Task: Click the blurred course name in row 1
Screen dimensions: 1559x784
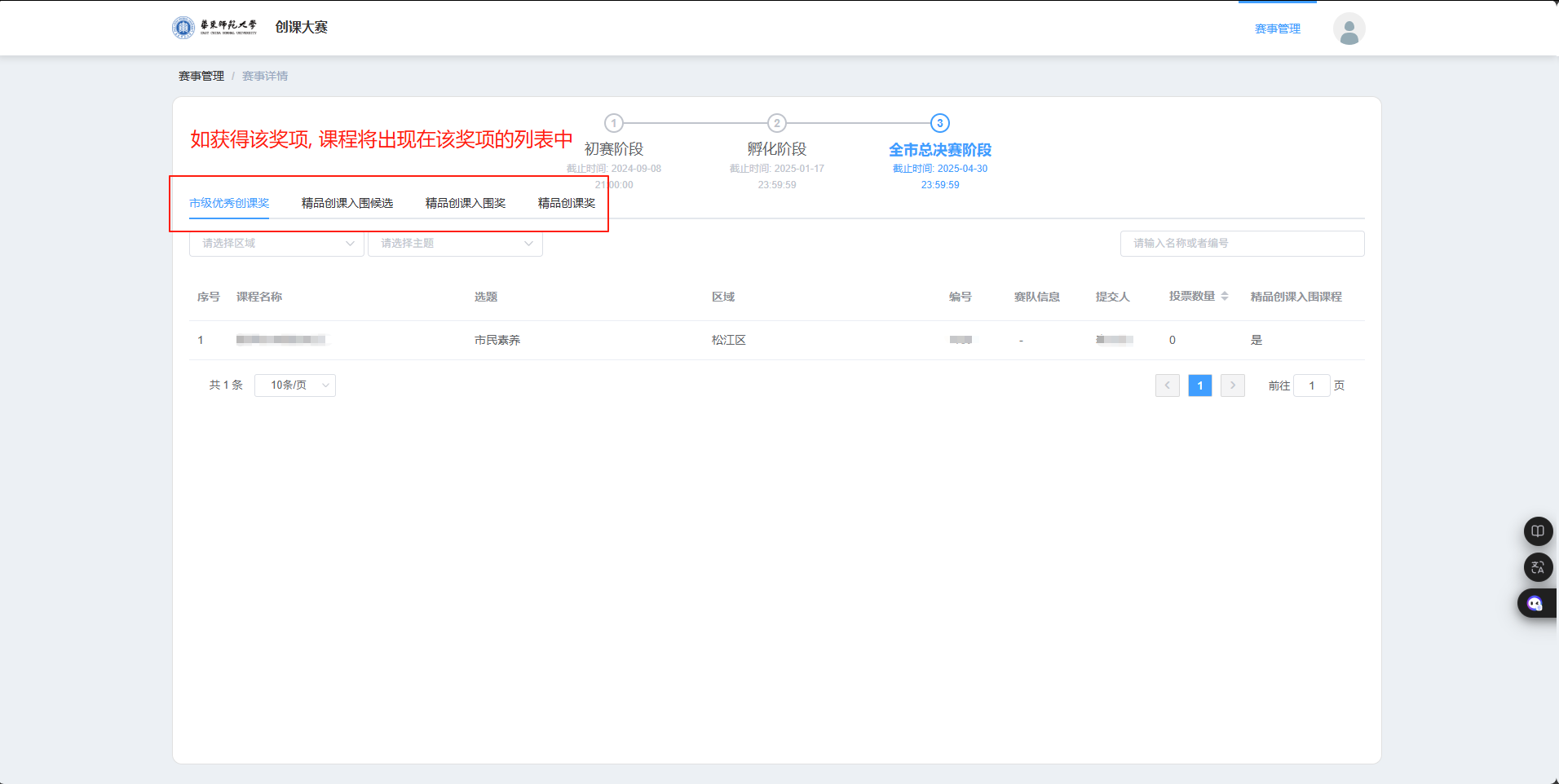Action: [281, 340]
